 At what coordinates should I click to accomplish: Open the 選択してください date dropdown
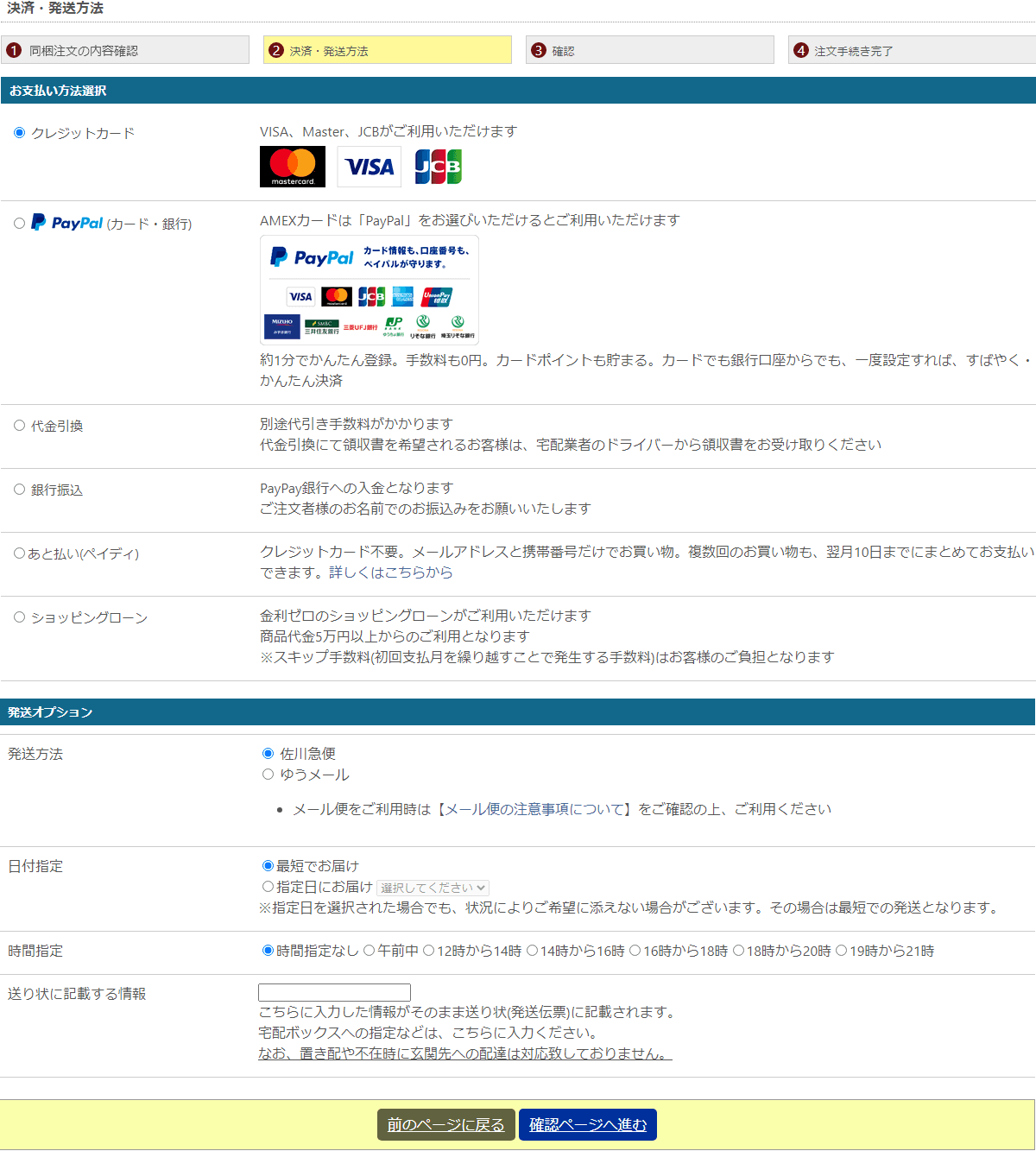click(433, 888)
